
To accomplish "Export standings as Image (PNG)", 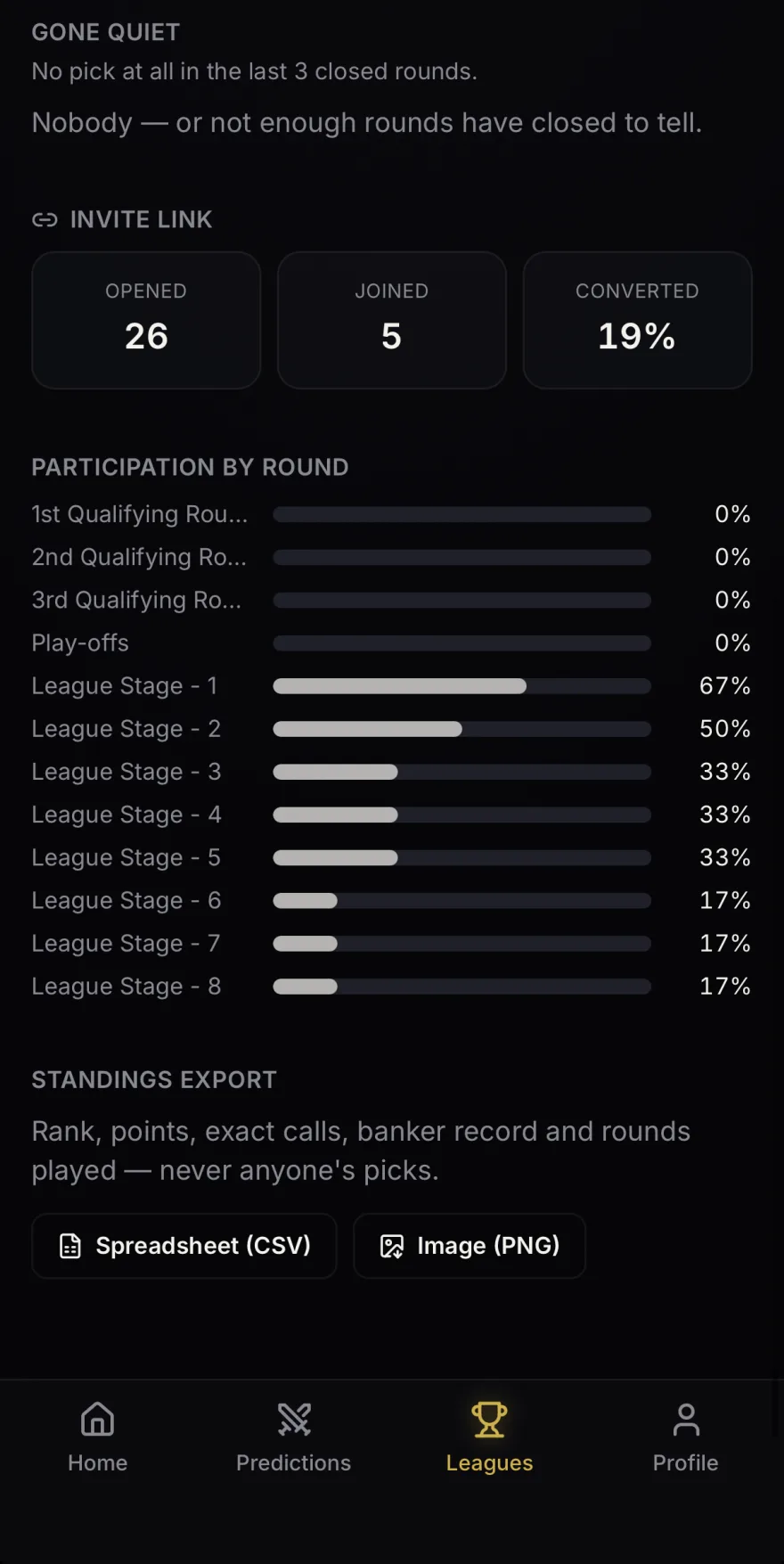I will coord(470,1246).
